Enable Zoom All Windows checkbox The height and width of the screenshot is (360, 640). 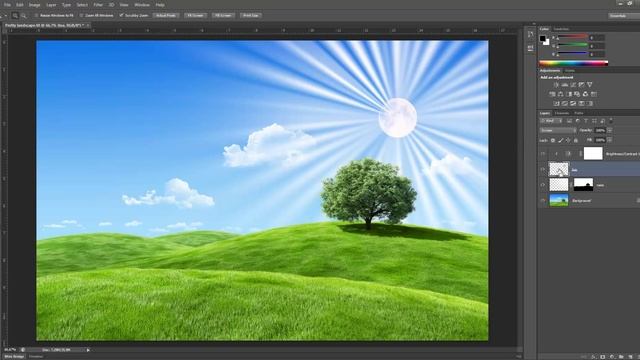tap(81, 16)
